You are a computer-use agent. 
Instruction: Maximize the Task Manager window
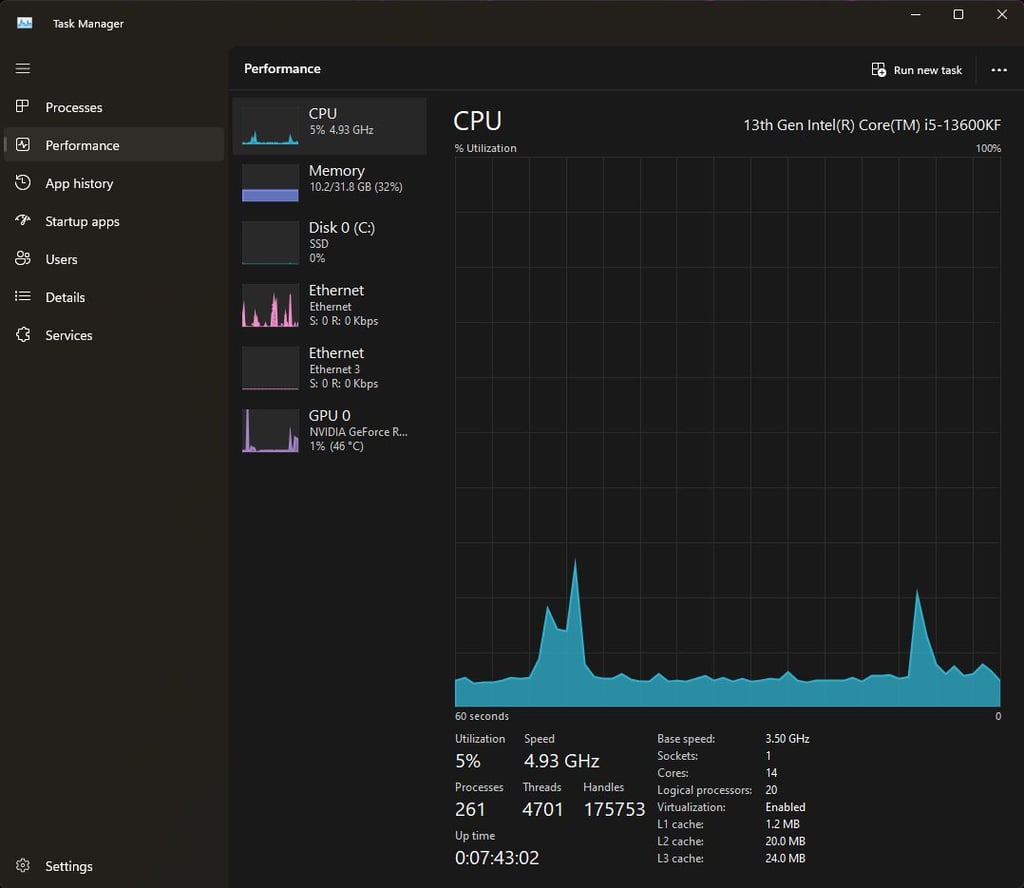point(958,14)
